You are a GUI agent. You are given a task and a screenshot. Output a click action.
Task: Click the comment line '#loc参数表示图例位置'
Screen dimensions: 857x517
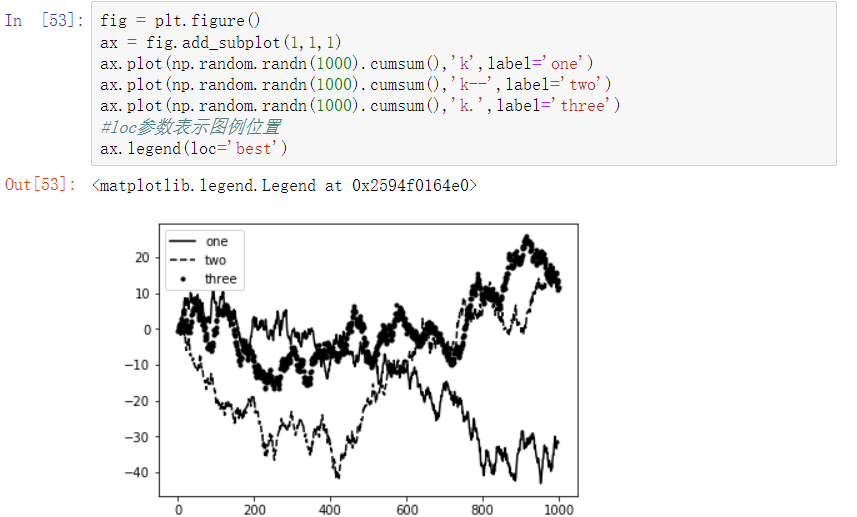[x=191, y=127]
